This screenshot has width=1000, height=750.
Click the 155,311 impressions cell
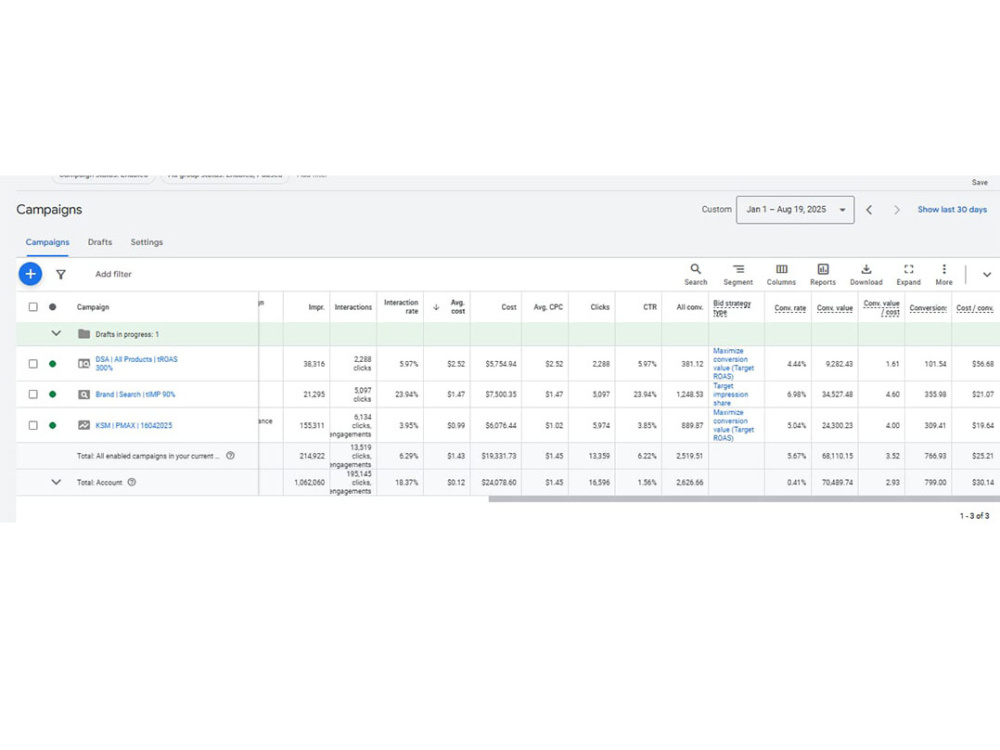point(313,425)
